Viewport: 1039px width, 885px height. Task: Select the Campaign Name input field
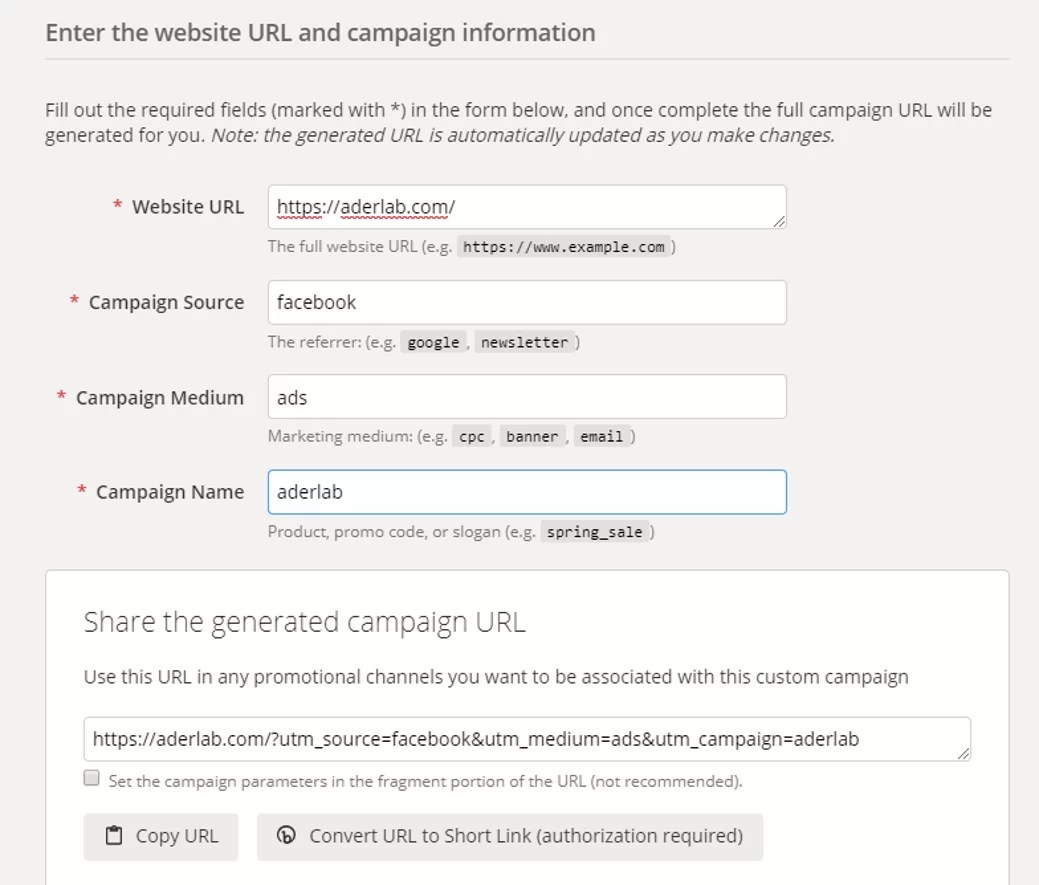pos(526,492)
